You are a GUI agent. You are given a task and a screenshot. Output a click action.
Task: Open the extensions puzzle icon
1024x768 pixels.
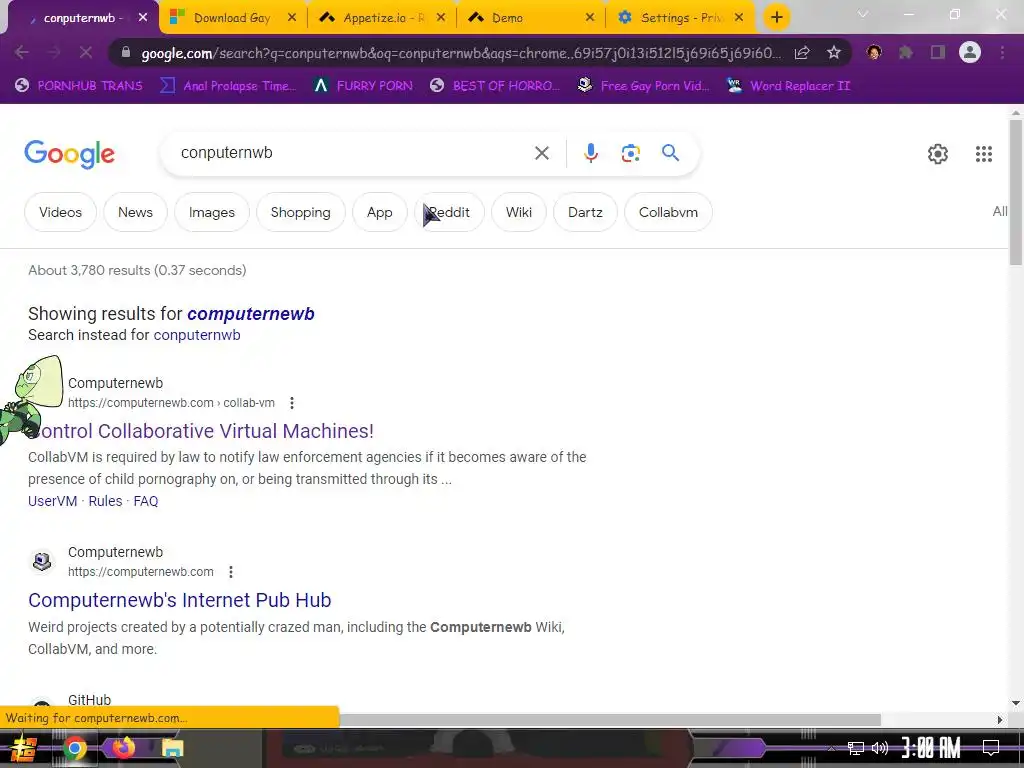tap(906, 53)
